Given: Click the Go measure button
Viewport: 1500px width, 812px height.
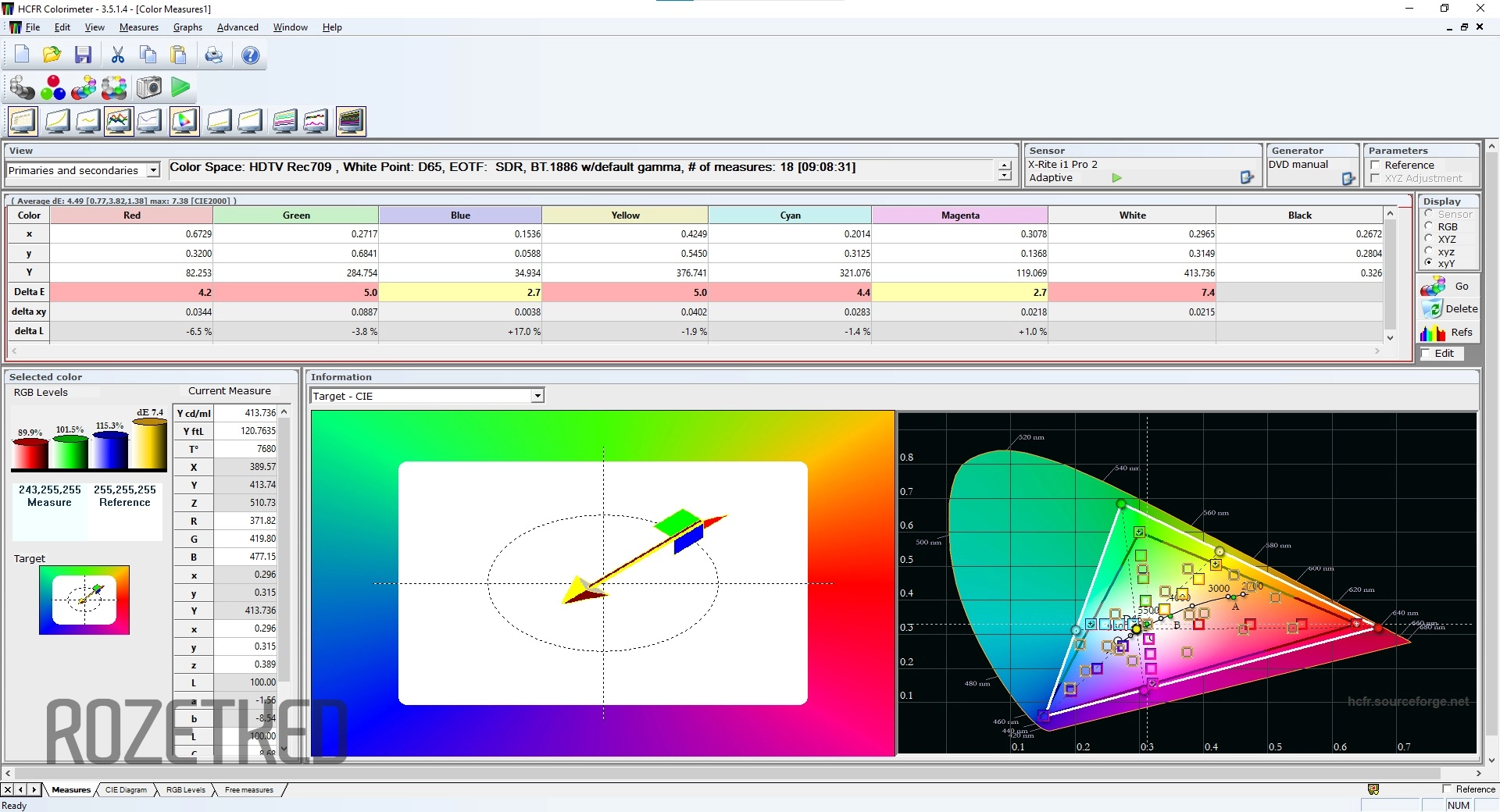Looking at the screenshot, I should pyautogui.click(x=1449, y=287).
